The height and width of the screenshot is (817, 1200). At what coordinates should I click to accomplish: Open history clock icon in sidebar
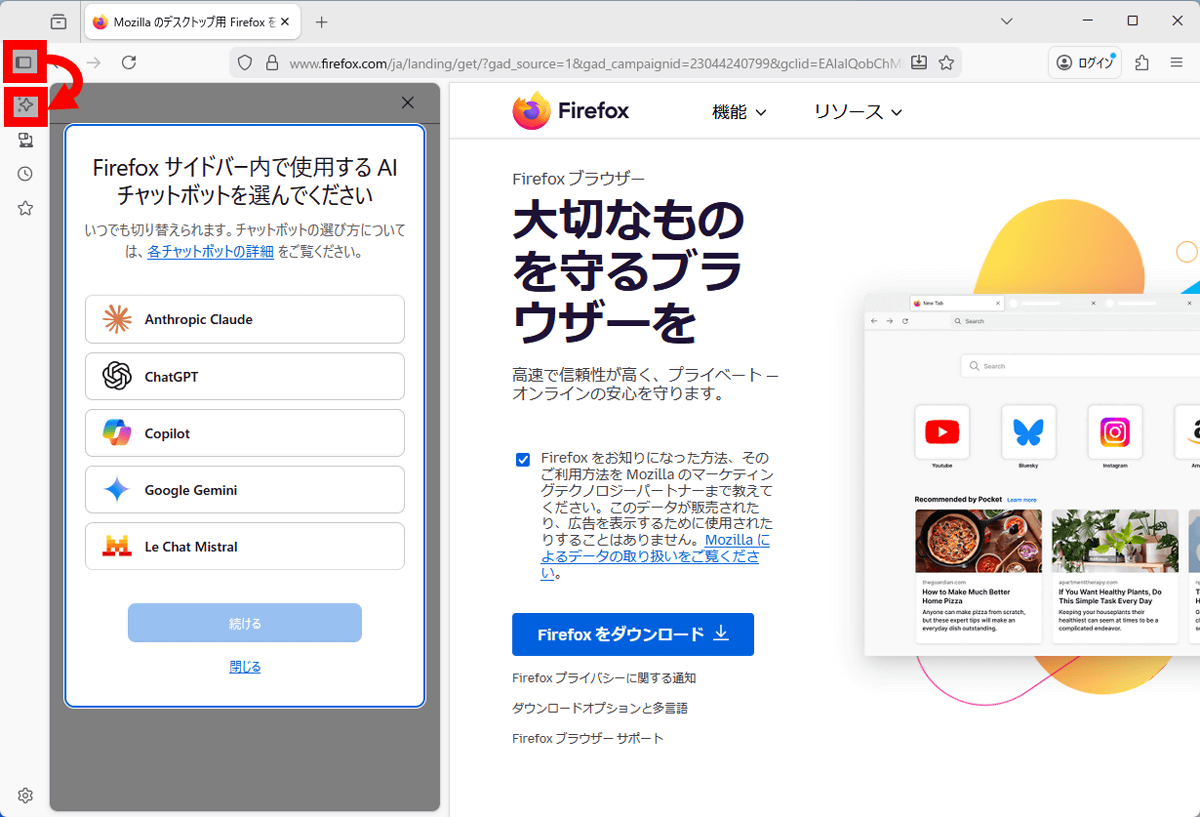coord(25,174)
